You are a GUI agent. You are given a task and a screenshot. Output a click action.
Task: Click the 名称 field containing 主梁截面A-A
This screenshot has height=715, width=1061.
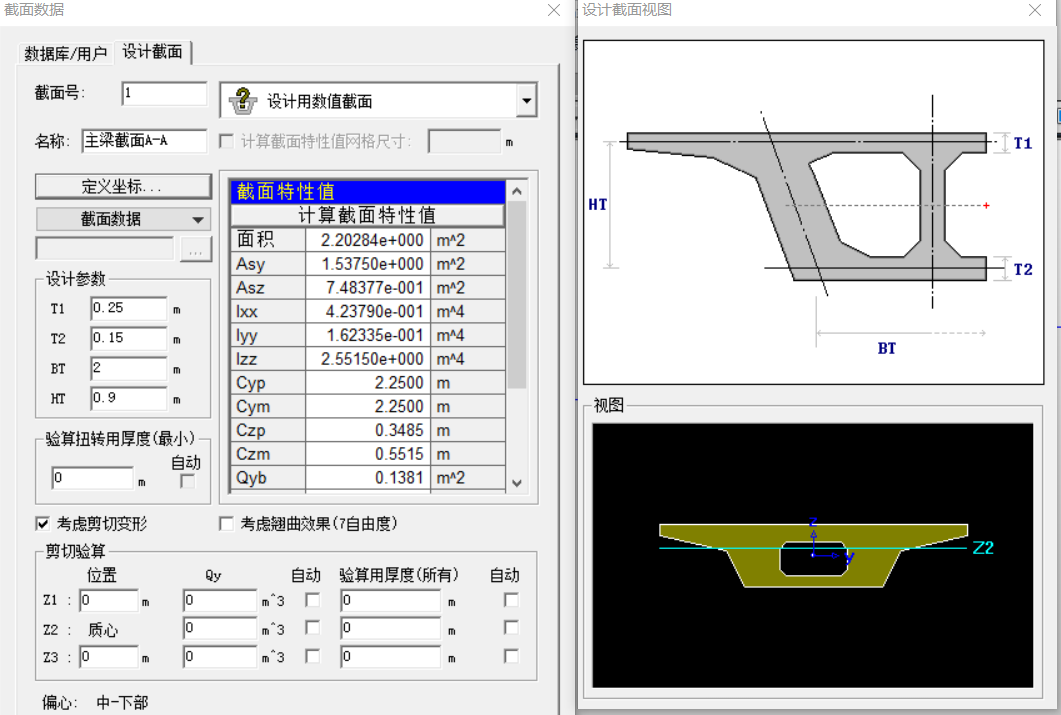pos(144,141)
